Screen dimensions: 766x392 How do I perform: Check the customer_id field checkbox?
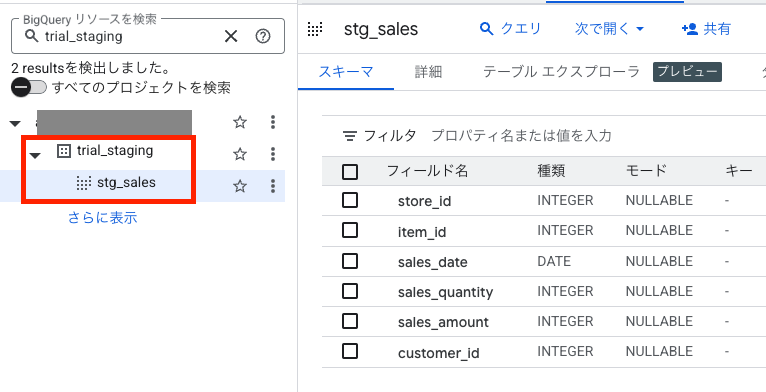tap(350, 351)
